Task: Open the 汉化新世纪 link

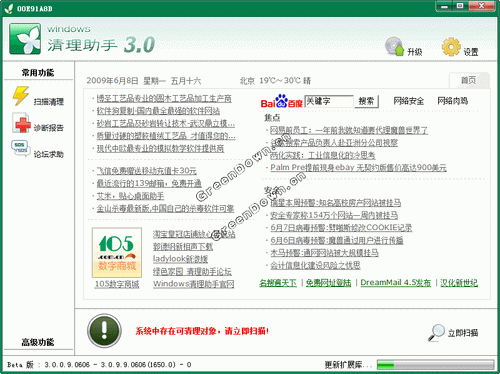Action: point(459,283)
